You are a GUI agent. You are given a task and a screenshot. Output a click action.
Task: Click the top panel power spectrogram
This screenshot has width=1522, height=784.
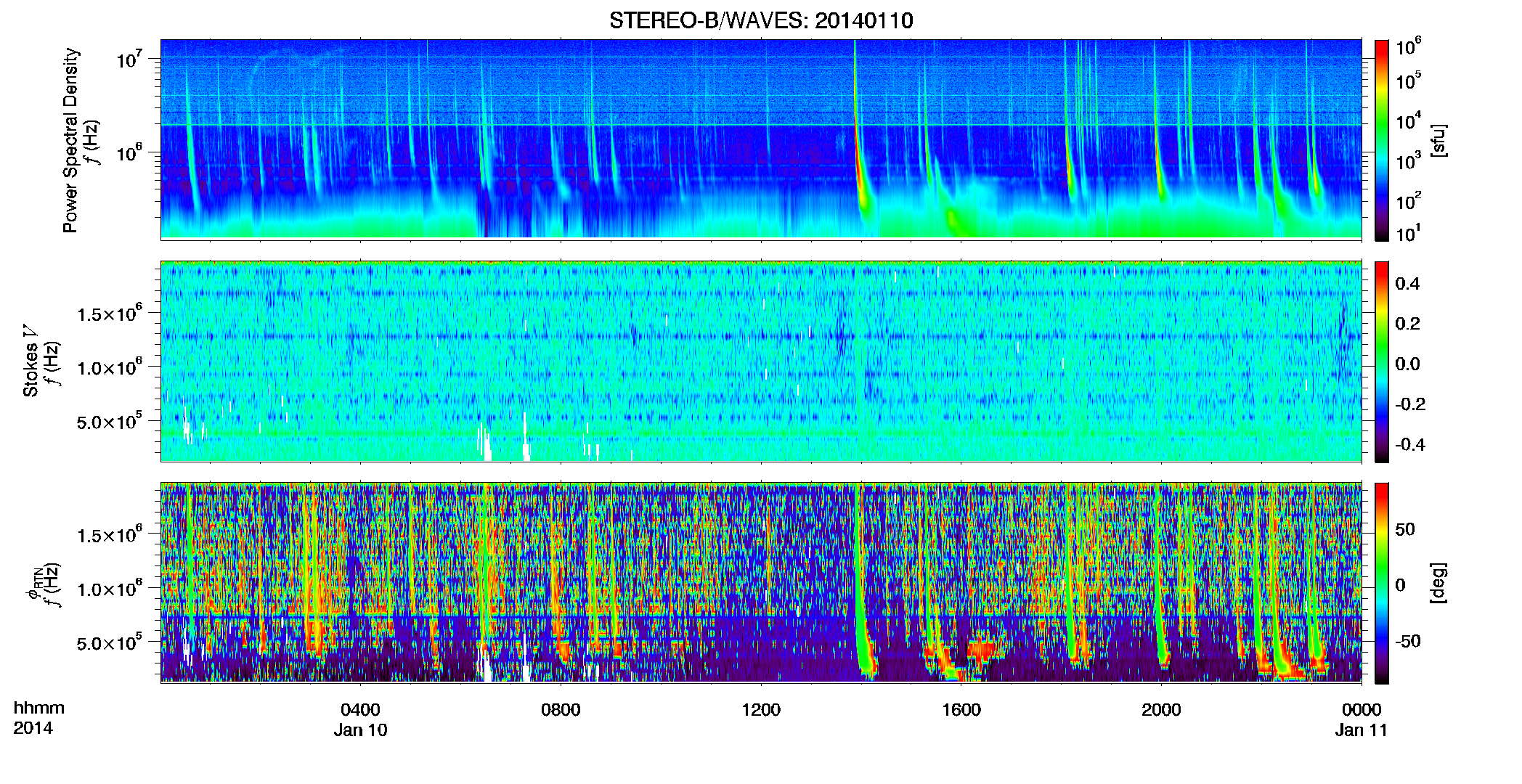tap(761, 139)
